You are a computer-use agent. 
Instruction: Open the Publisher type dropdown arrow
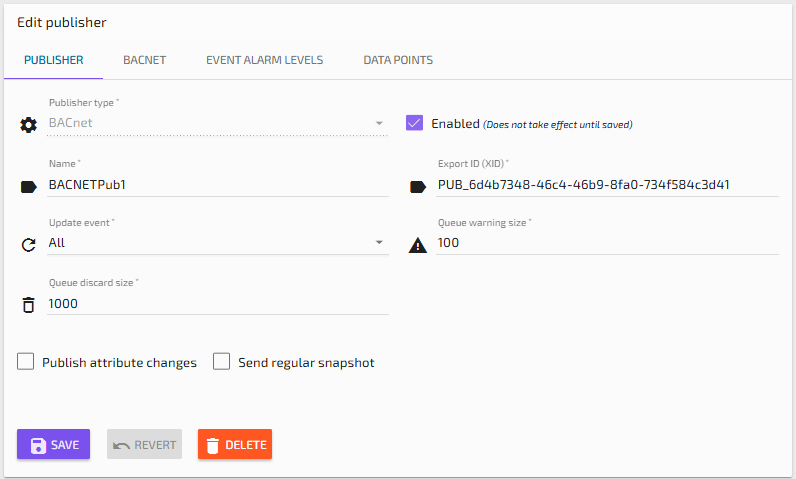[x=379, y=124]
